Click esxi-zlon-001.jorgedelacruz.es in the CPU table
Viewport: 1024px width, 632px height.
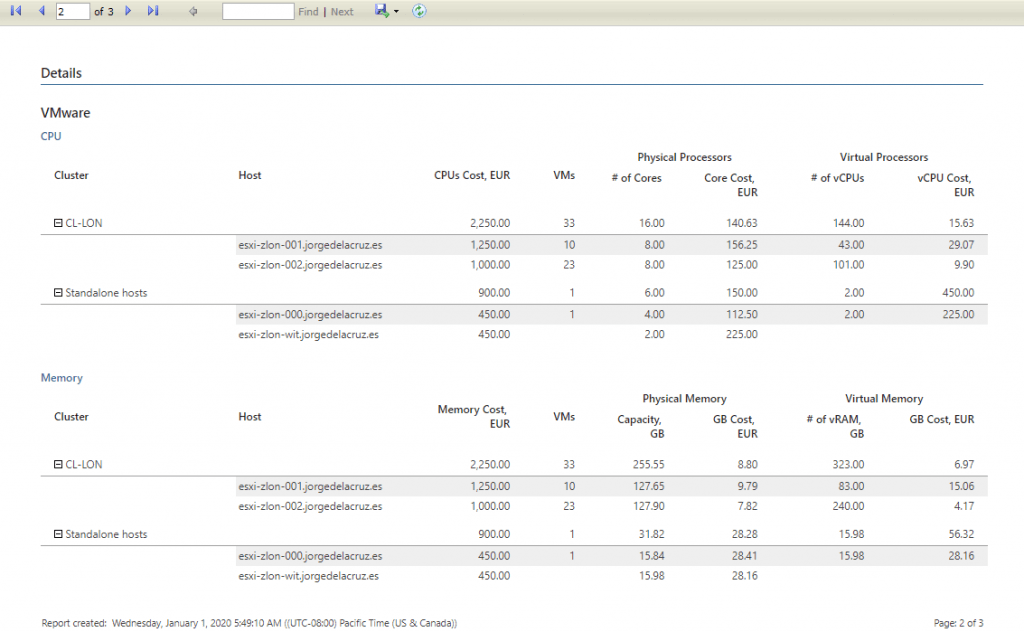[x=310, y=245]
